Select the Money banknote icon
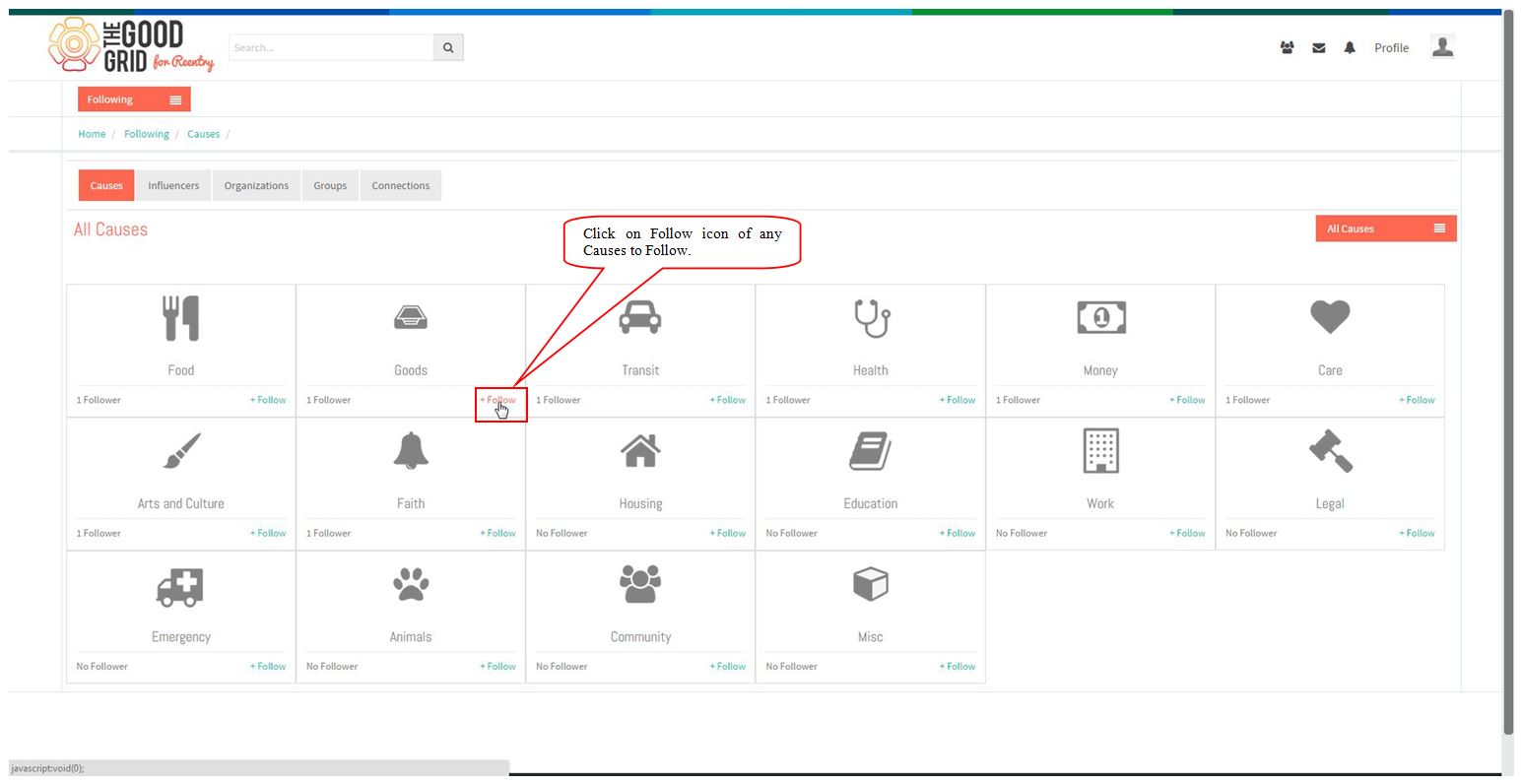 (x=1100, y=317)
